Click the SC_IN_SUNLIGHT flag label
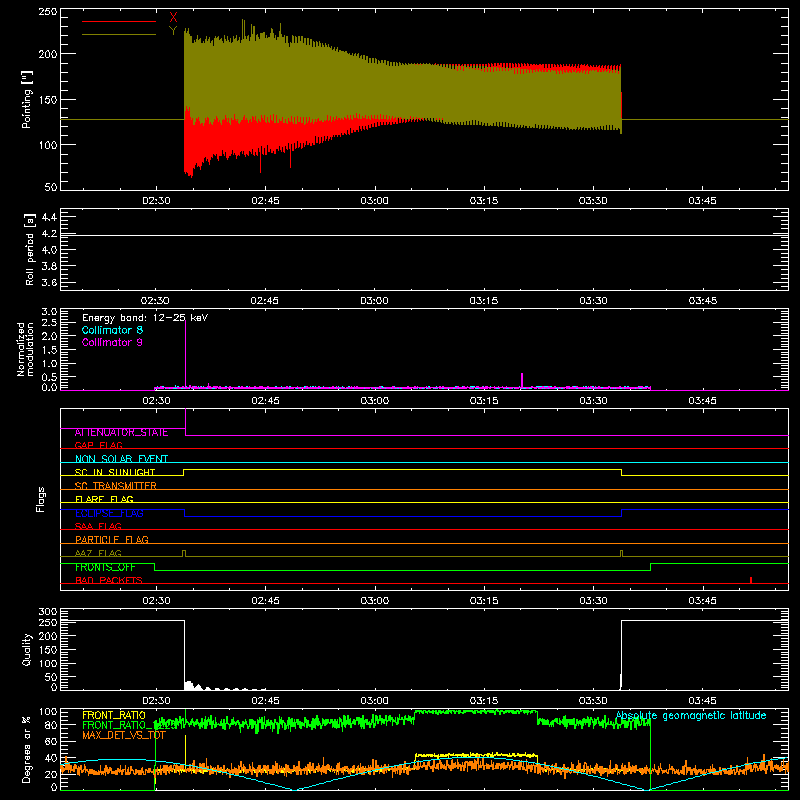Viewport: 800px width, 800px height. (x=115, y=472)
